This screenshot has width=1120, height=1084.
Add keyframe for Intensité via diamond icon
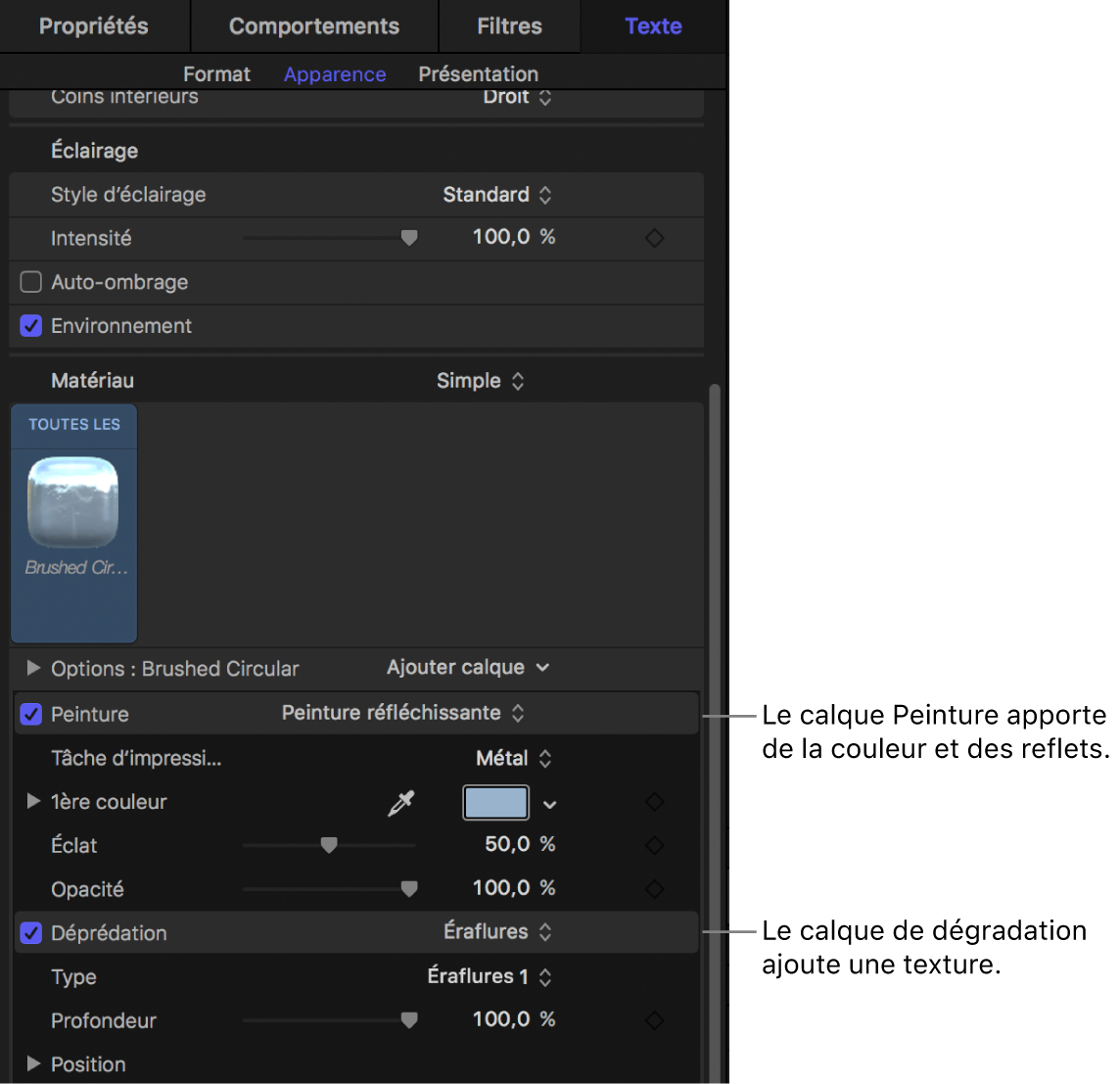pos(654,238)
